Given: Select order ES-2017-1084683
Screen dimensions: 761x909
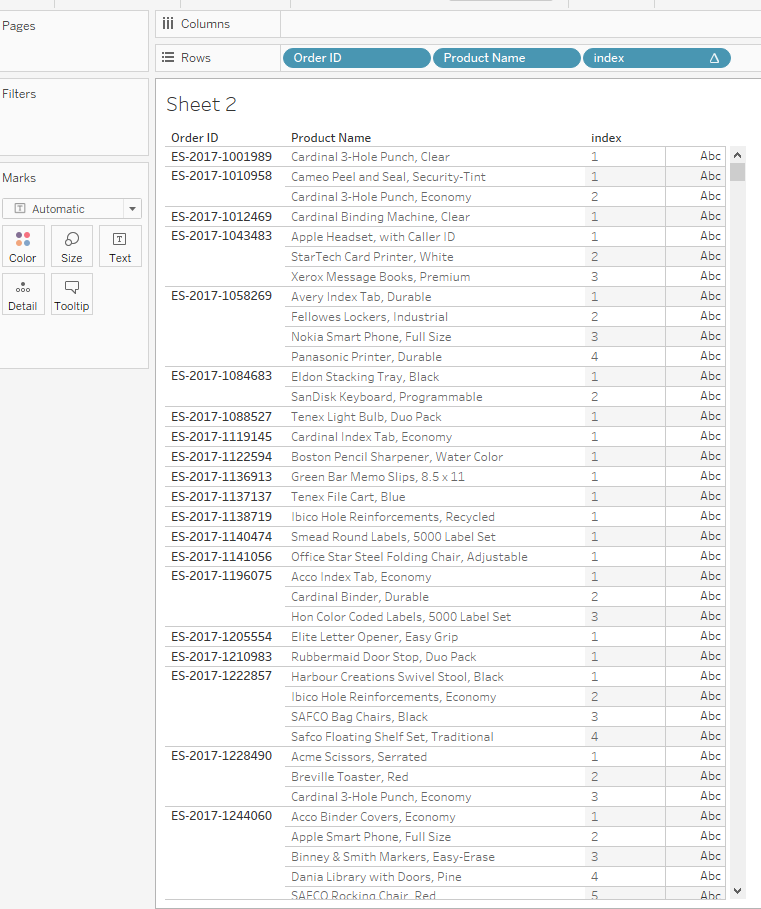Looking at the screenshot, I should [x=221, y=376].
